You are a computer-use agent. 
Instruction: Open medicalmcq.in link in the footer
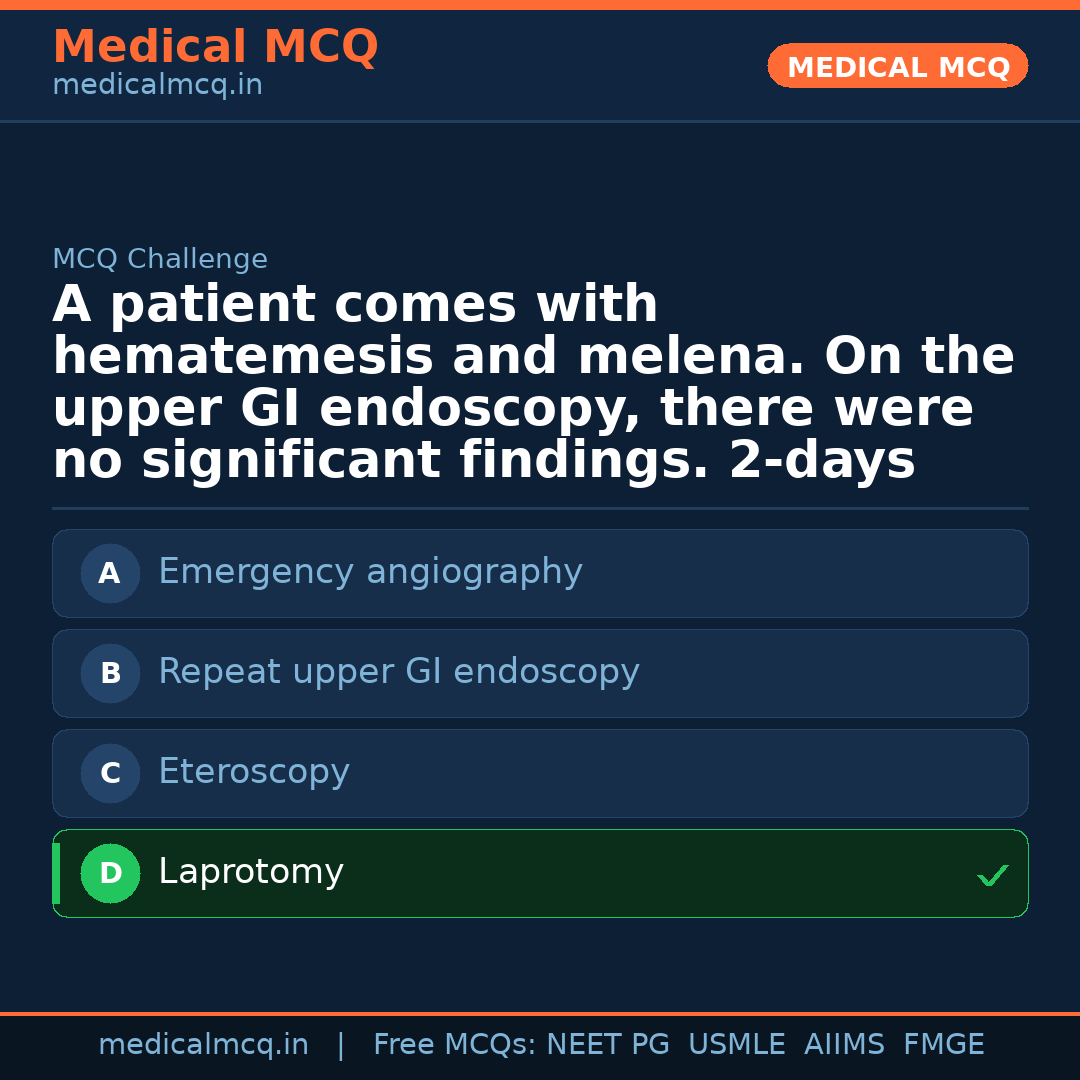(x=203, y=1045)
